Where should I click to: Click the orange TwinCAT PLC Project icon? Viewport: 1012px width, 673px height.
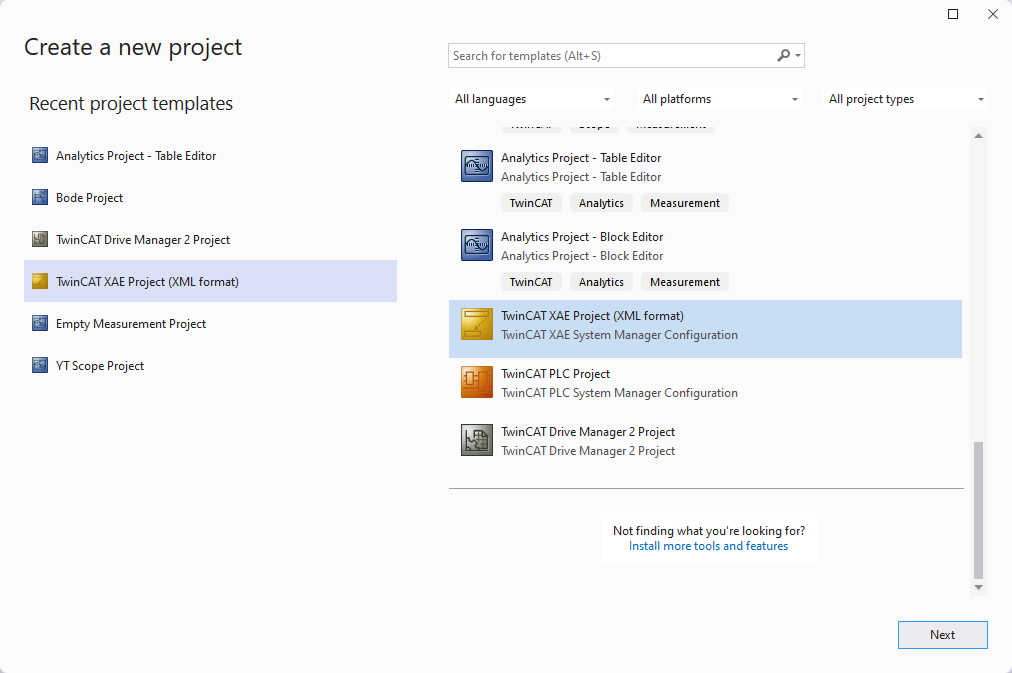477,382
